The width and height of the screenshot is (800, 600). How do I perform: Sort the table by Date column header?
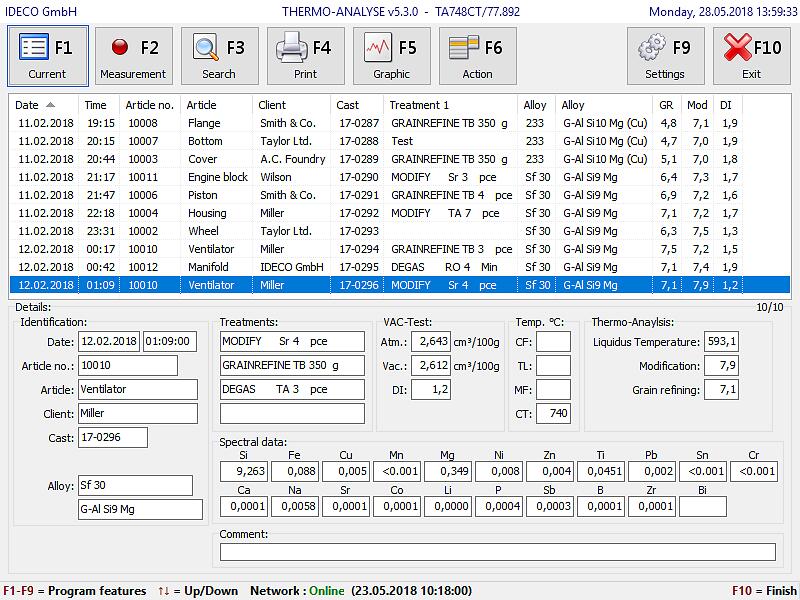(28, 105)
